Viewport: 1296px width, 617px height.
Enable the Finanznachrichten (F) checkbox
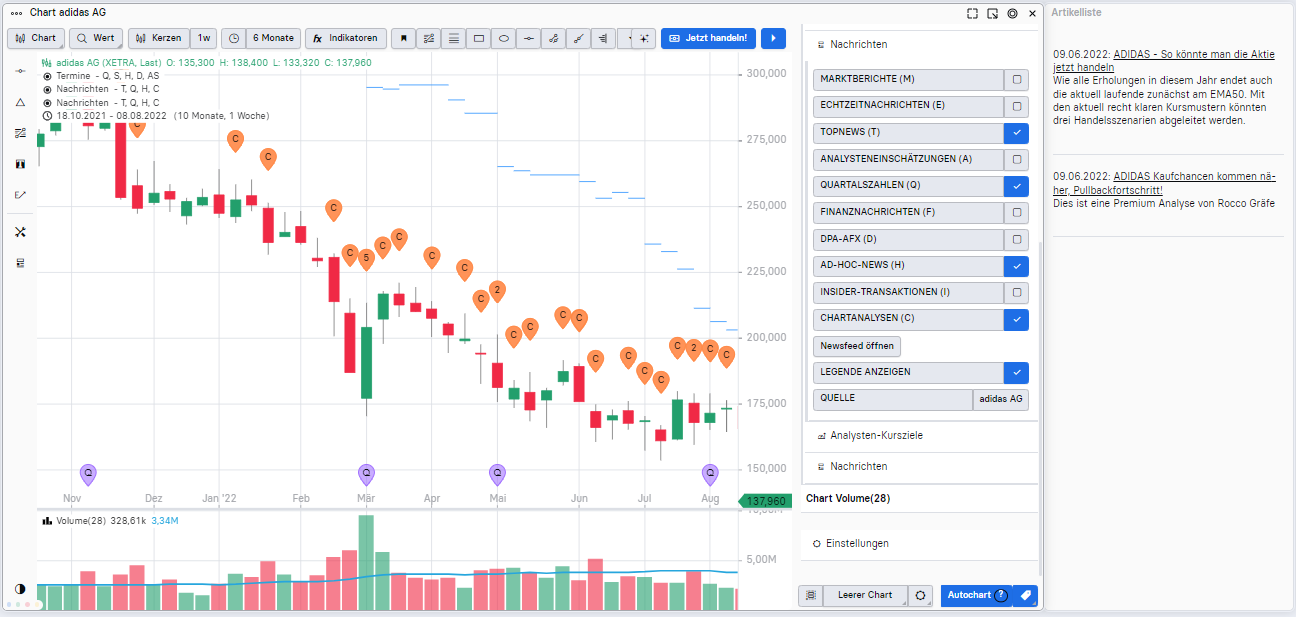tap(1016, 212)
